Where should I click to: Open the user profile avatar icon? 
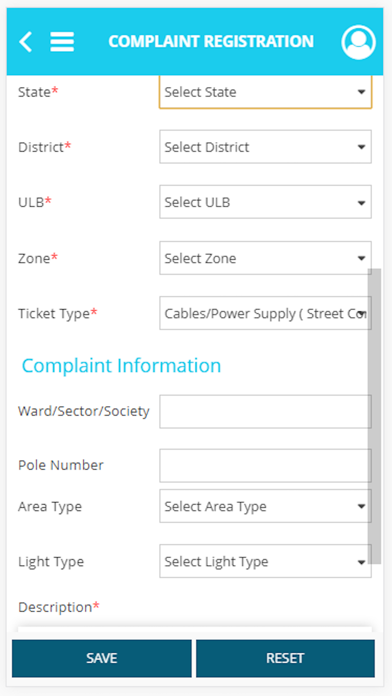pos(358,42)
